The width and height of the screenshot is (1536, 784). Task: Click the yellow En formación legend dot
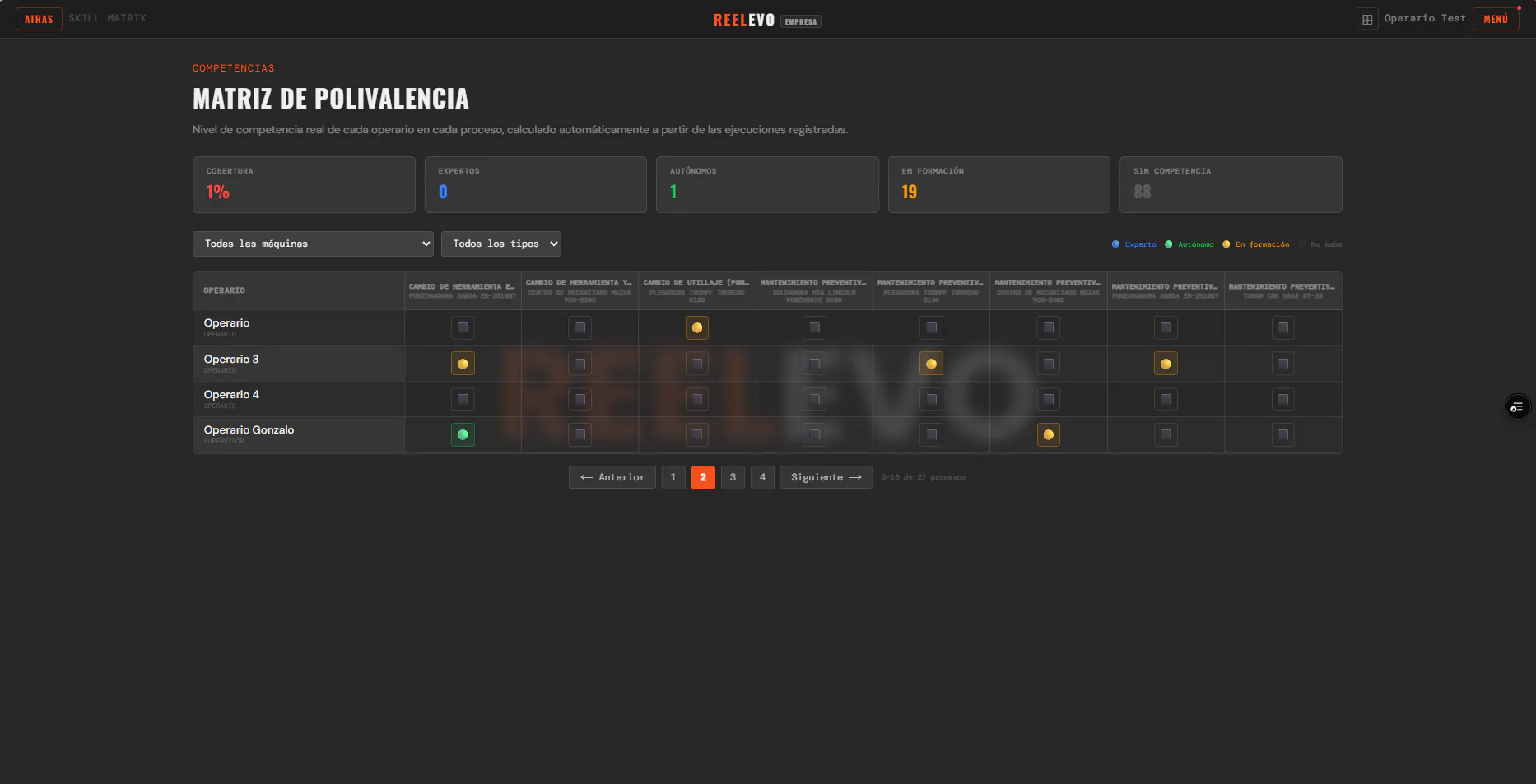[1226, 244]
